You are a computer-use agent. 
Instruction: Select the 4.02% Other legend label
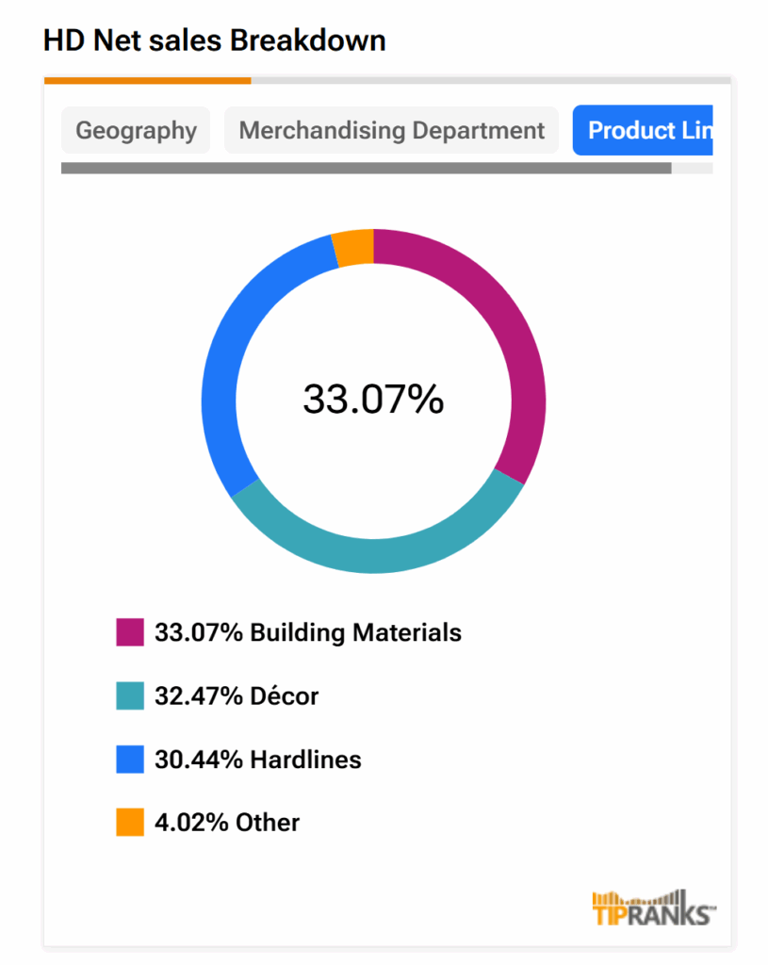tap(227, 823)
